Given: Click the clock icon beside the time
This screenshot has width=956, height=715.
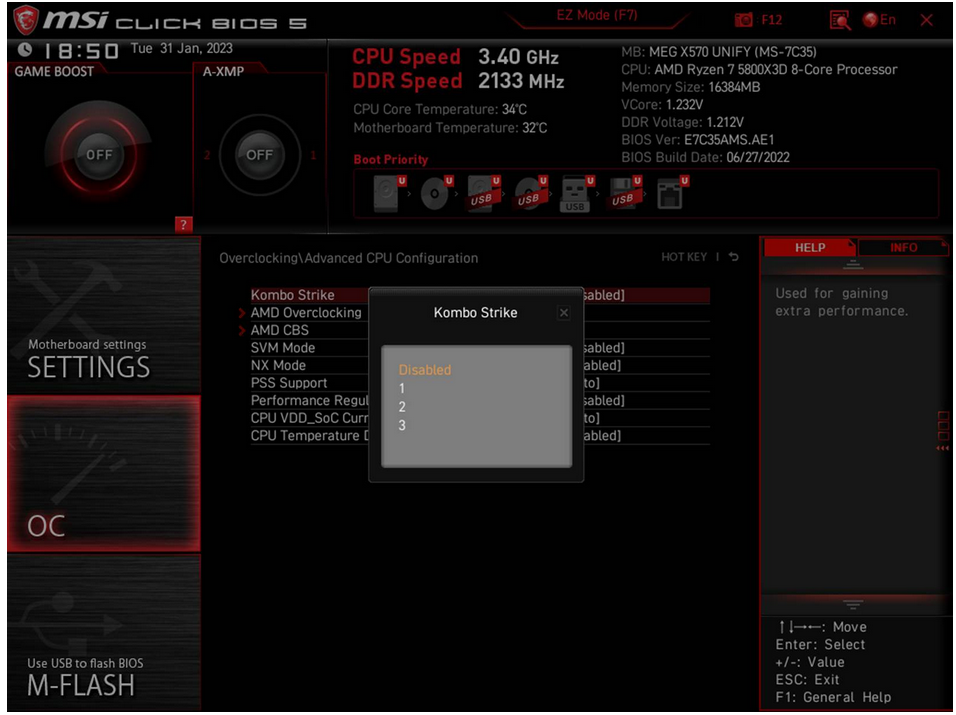Looking at the screenshot, I should point(24,49).
